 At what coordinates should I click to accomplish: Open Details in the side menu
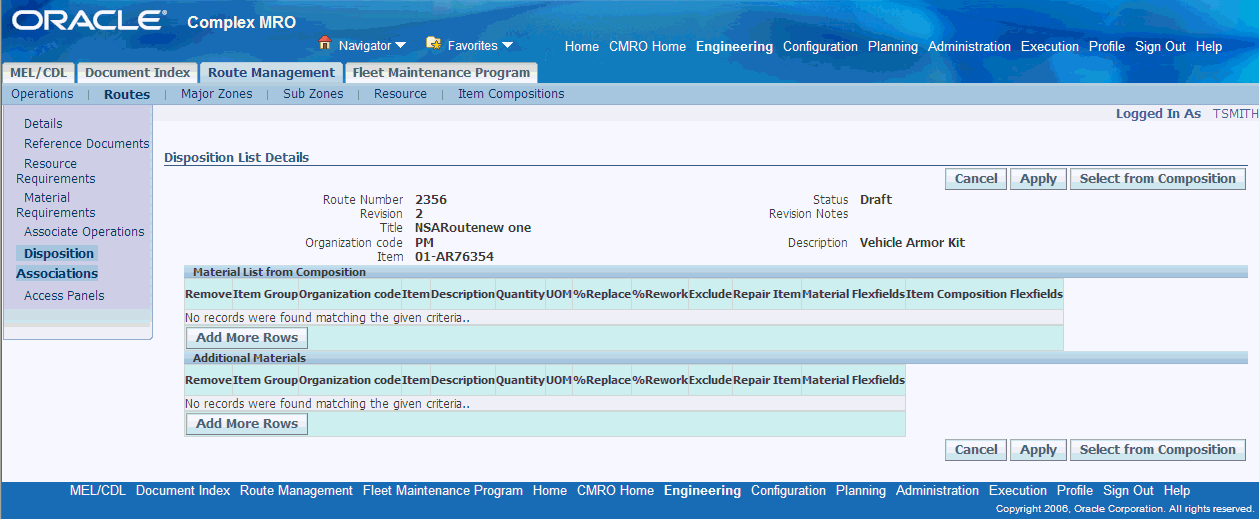coord(43,124)
